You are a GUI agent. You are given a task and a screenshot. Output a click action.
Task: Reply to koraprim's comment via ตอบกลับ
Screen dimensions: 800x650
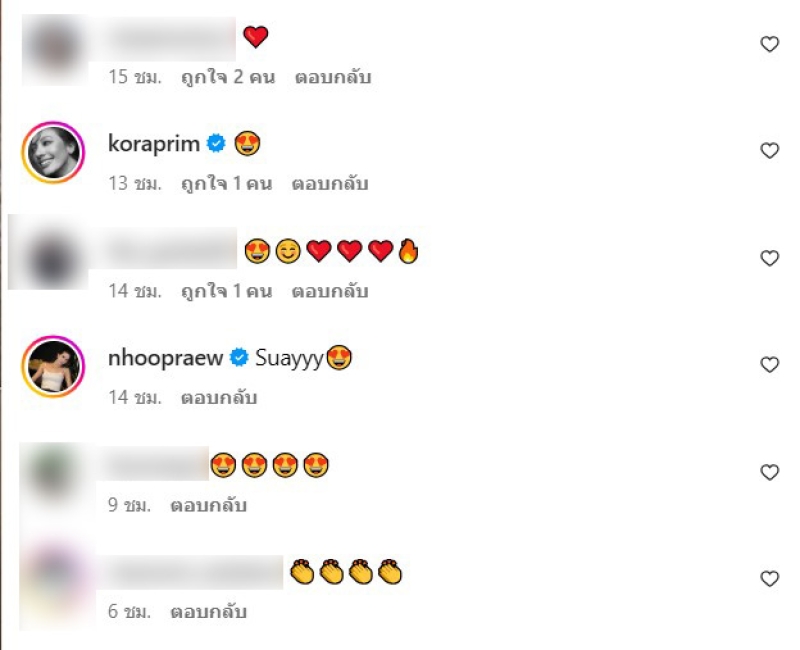point(330,184)
